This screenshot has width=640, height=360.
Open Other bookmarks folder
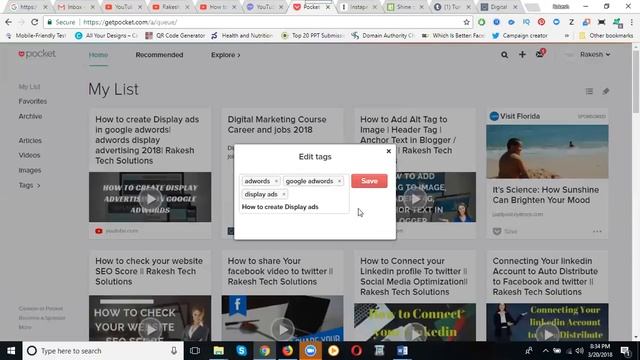(x=606, y=36)
